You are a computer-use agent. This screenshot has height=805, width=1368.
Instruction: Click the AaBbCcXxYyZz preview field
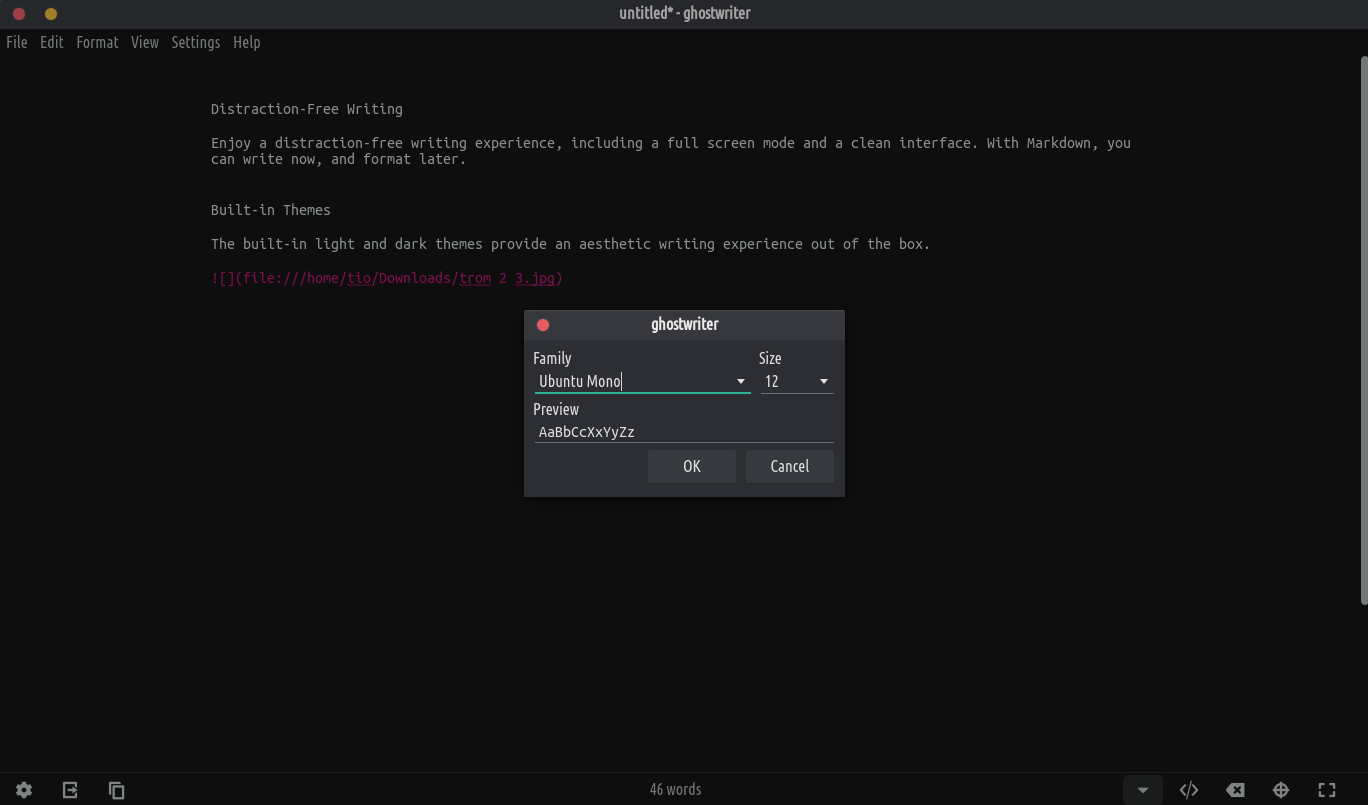point(684,432)
